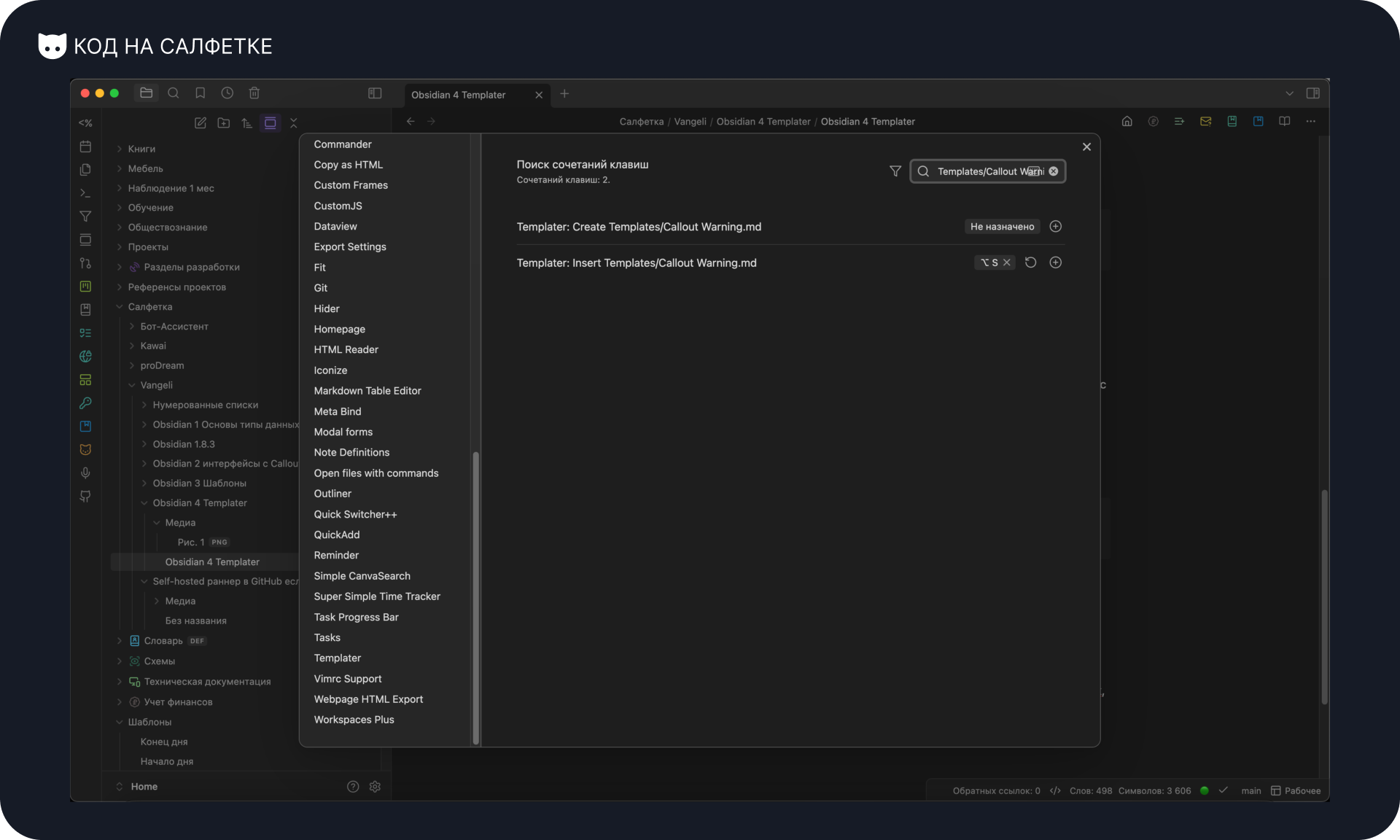1400x840 pixels.
Task: Open Commander plugin settings
Action: pos(343,144)
